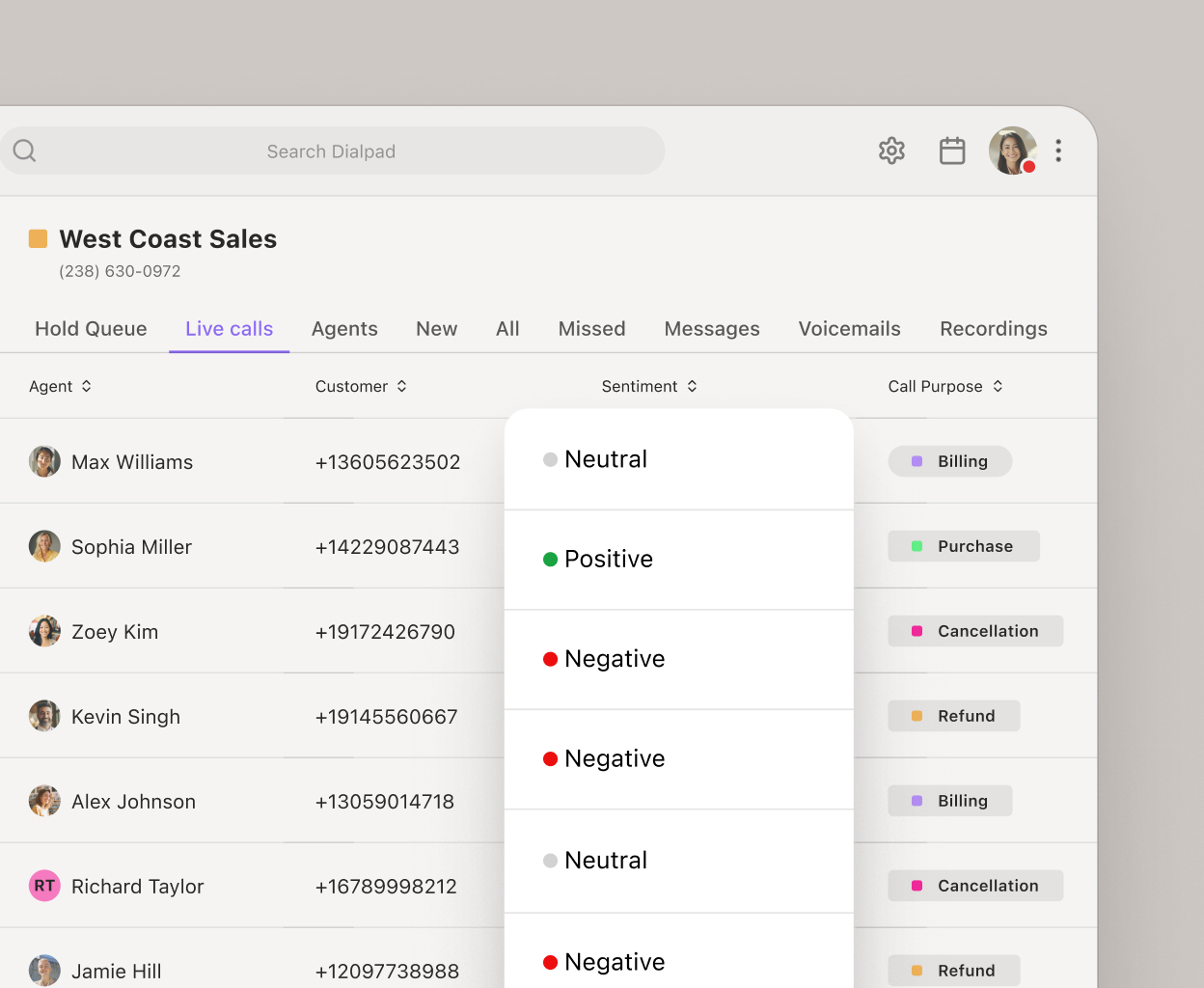Click the Purchase call purpose tag
This screenshot has width=1204, height=988.
pos(963,546)
